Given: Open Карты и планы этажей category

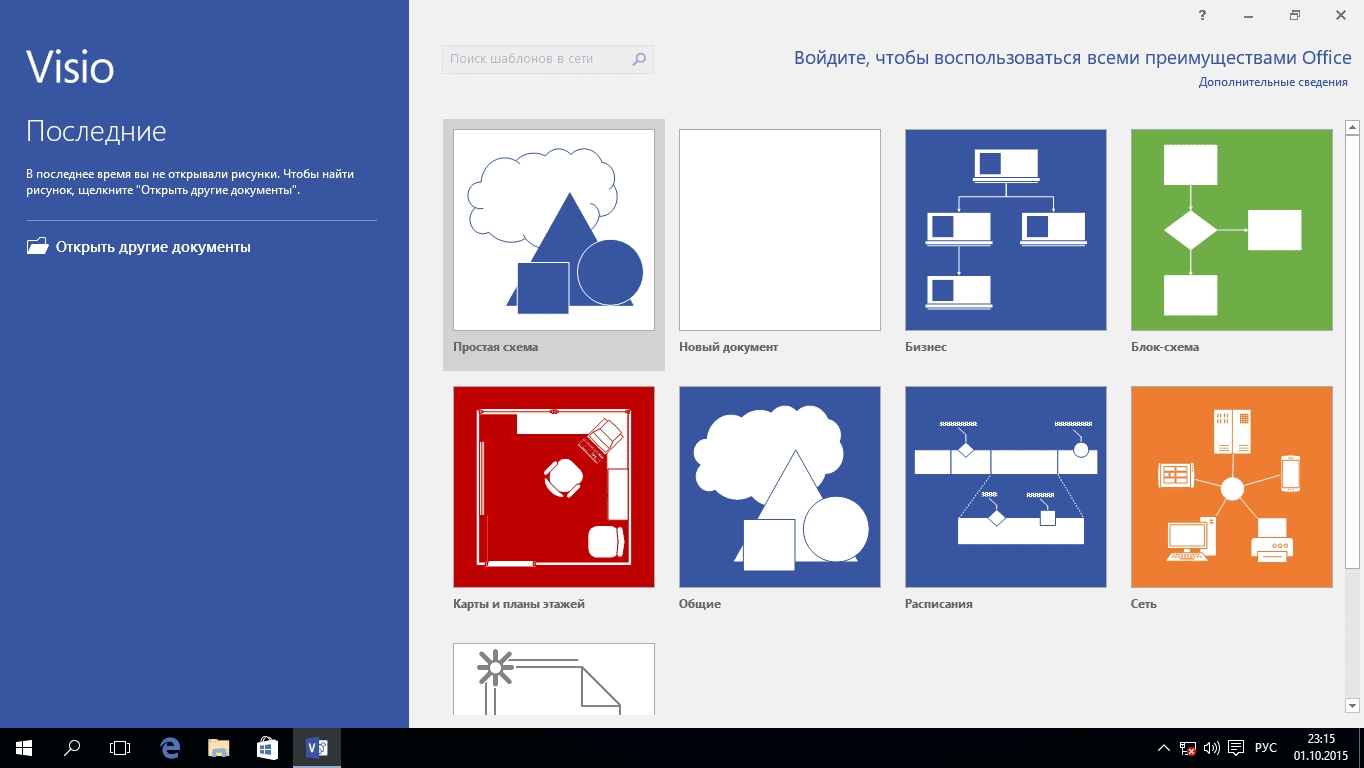Looking at the screenshot, I should [554, 487].
